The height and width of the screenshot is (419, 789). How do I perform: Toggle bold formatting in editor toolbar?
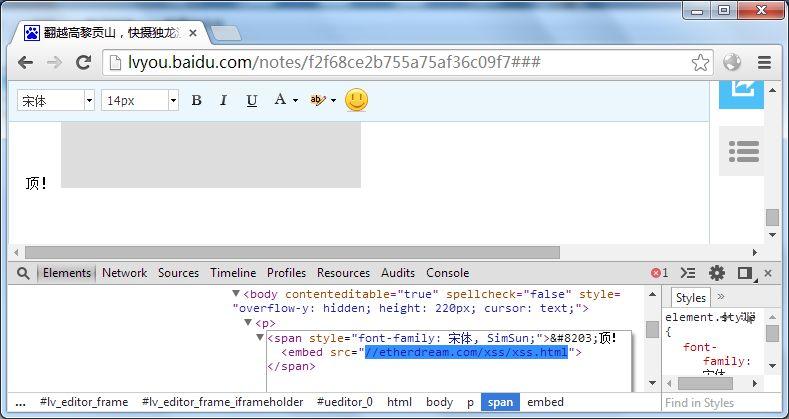[196, 101]
